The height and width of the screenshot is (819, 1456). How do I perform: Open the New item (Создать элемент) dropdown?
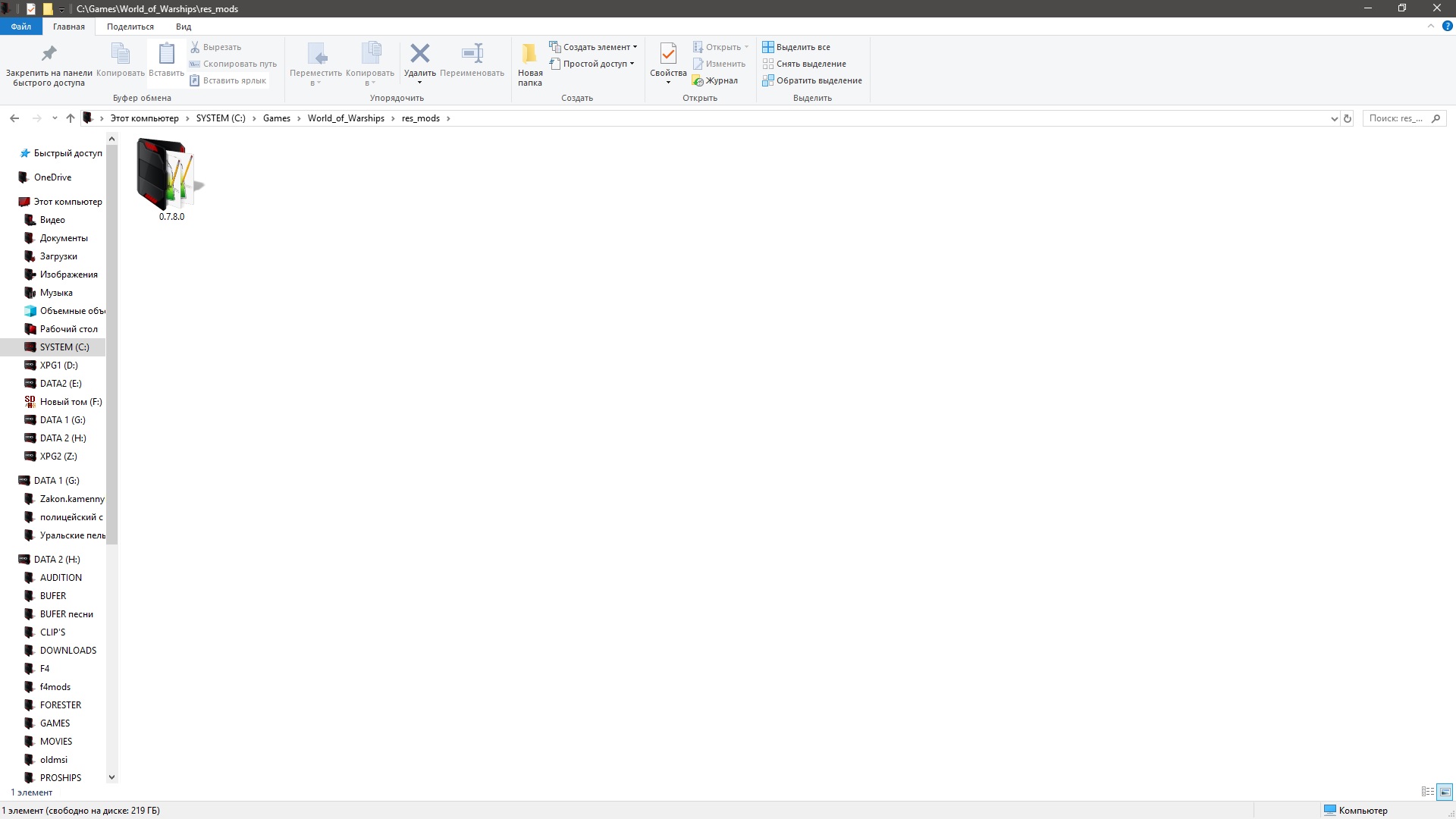[x=593, y=47]
